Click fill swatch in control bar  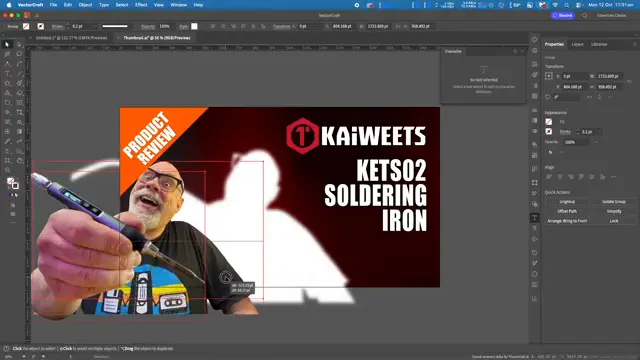click(26, 26)
